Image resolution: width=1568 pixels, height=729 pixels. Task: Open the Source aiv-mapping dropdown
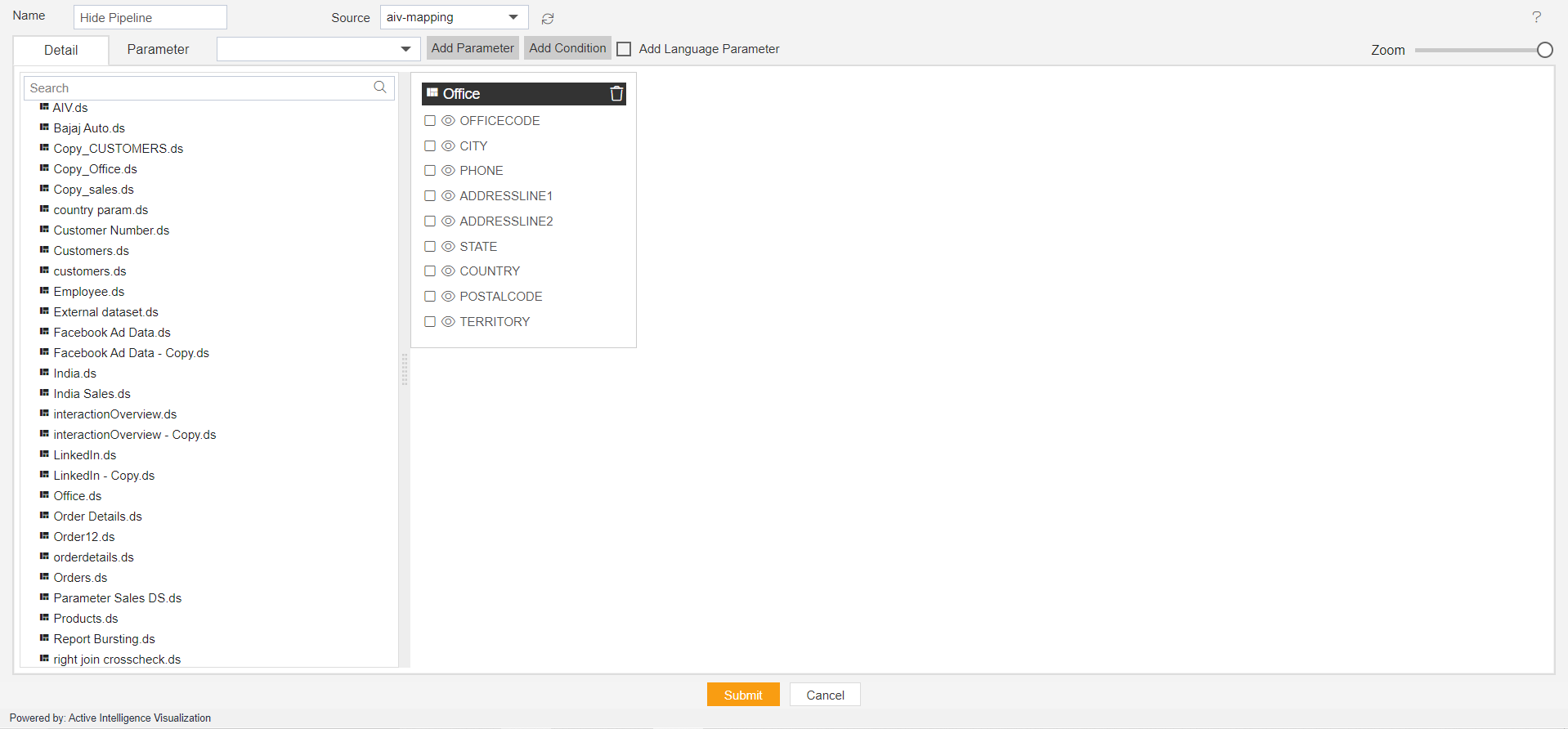point(454,17)
